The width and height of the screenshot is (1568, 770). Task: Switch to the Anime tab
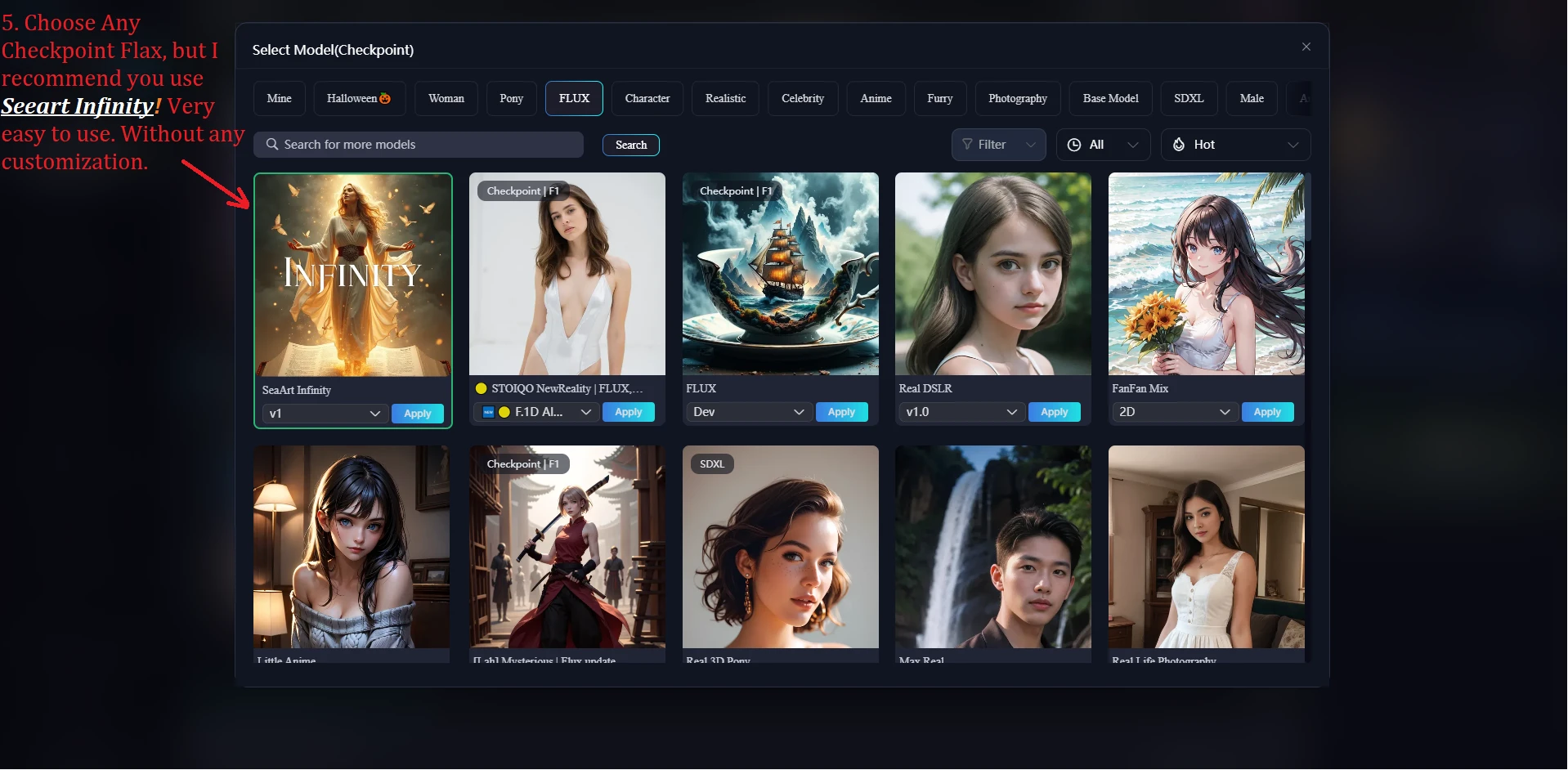pos(876,98)
